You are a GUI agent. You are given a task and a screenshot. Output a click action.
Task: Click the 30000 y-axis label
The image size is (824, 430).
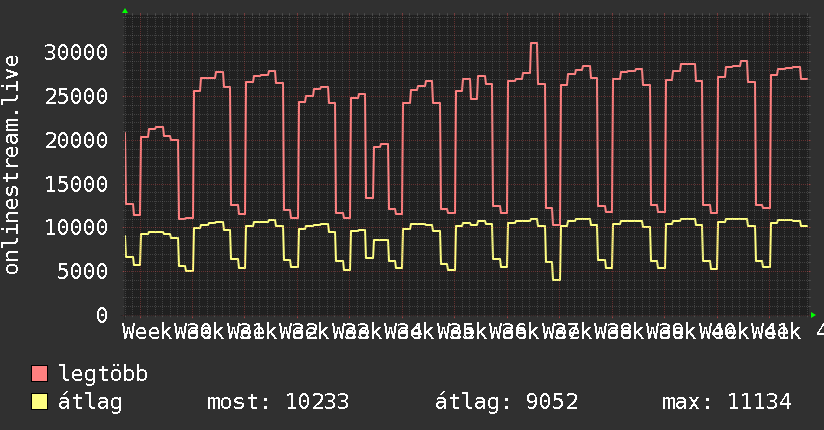pos(76,53)
